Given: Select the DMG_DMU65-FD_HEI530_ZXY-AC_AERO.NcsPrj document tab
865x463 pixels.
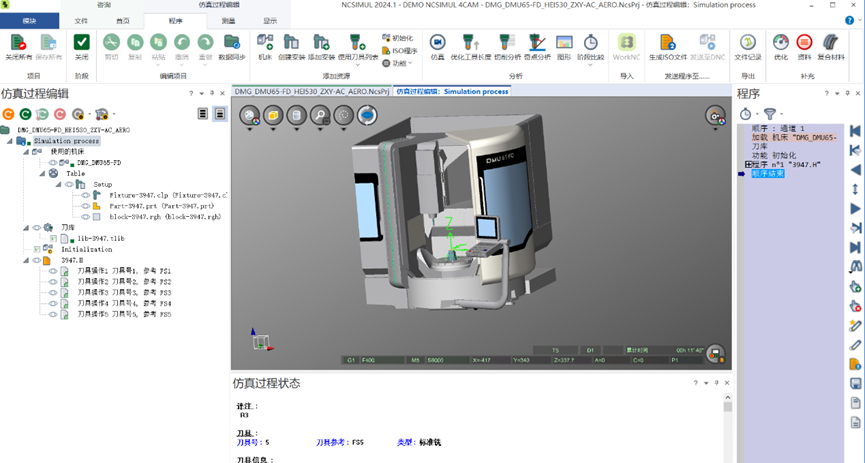Looking at the screenshot, I should pyautogui.click(x=312, y=91).
